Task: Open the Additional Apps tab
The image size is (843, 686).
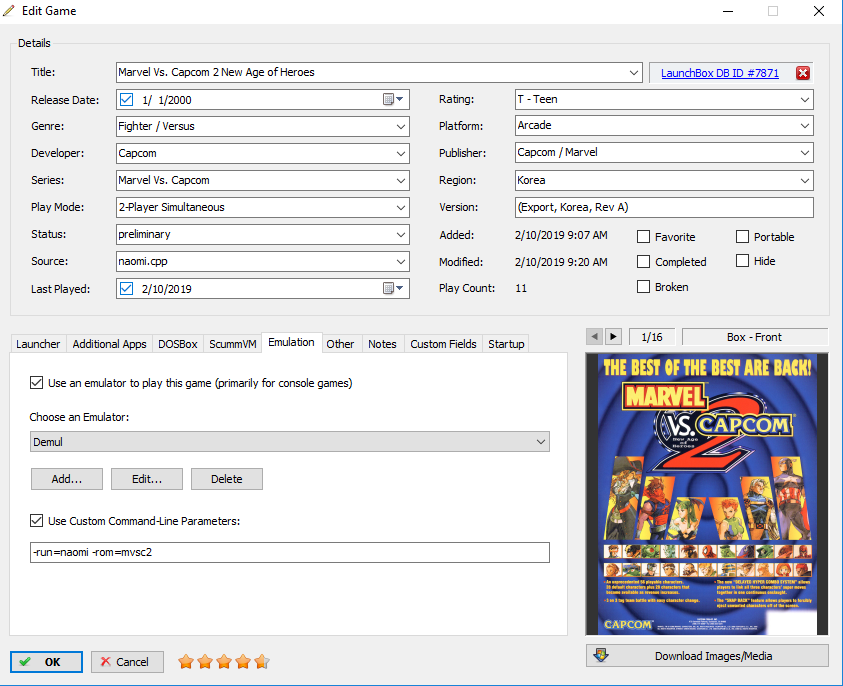Action: click(109, 344)
